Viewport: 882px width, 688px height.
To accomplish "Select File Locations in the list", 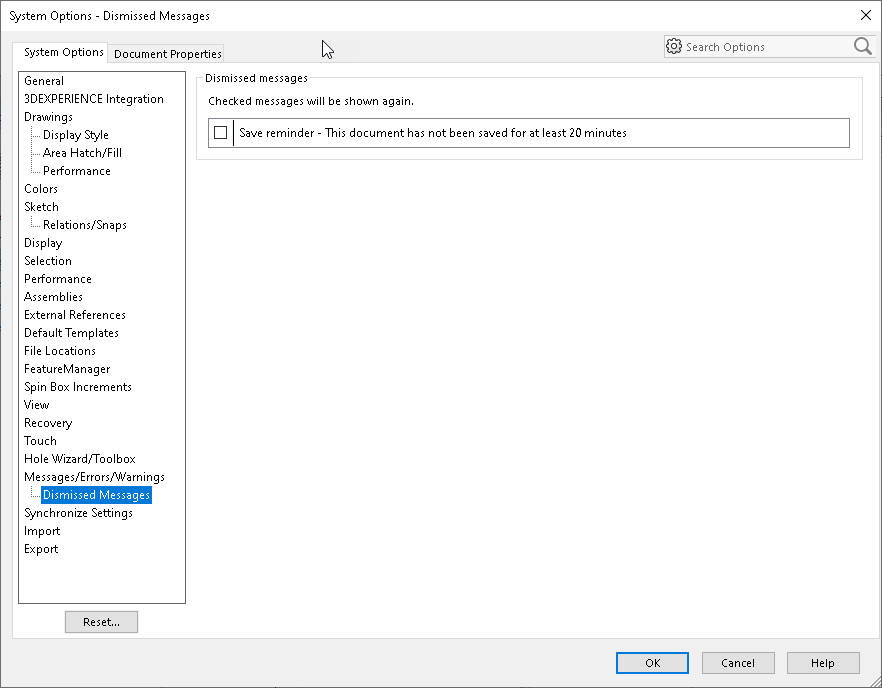I will [60, 351].
